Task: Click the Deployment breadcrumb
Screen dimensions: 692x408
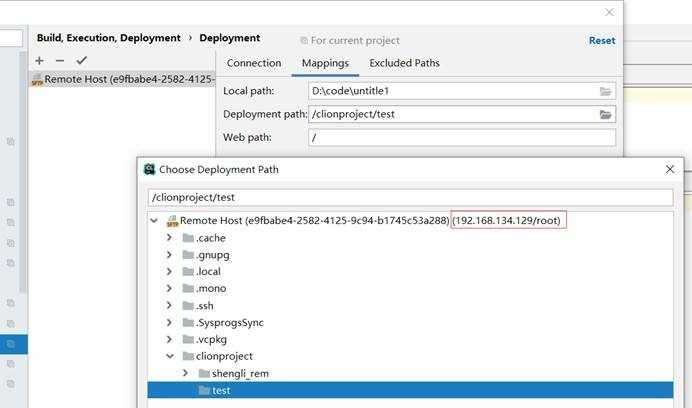Action: pyautogui.click(x=229, y=38)
